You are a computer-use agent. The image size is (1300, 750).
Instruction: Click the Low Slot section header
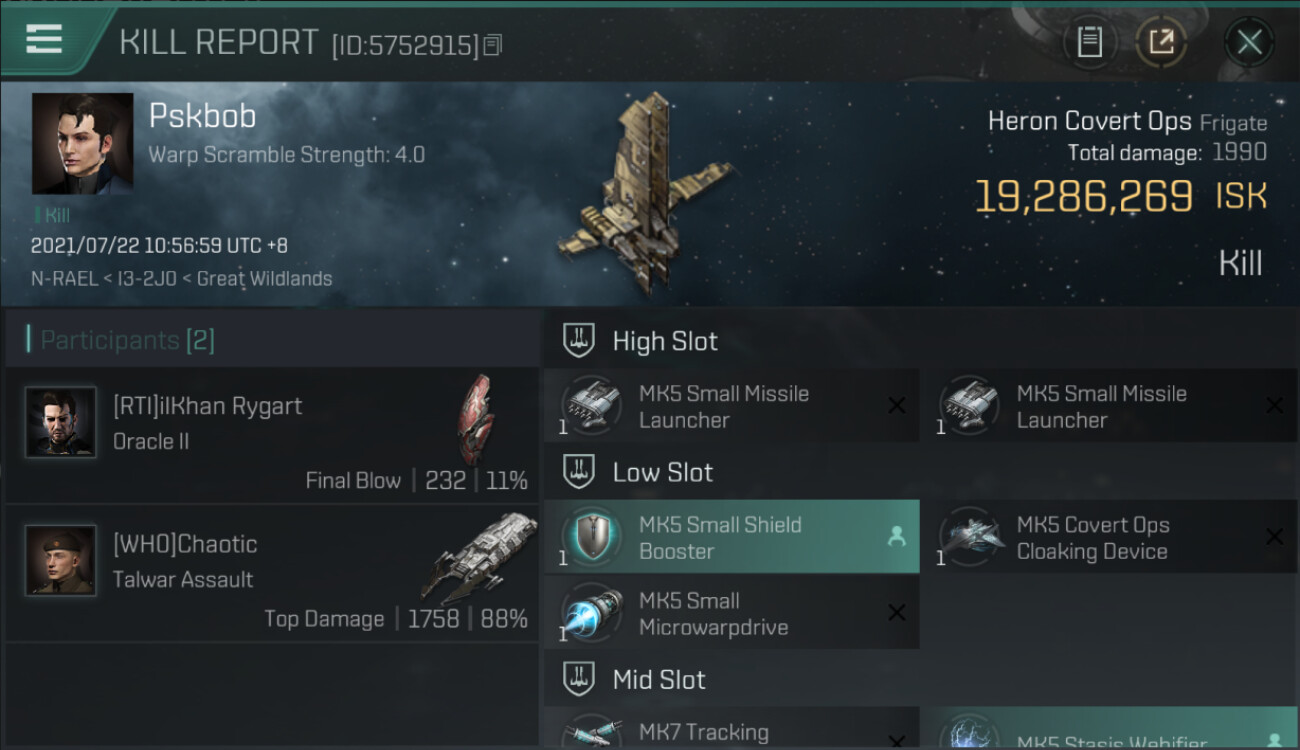point(663,472)
